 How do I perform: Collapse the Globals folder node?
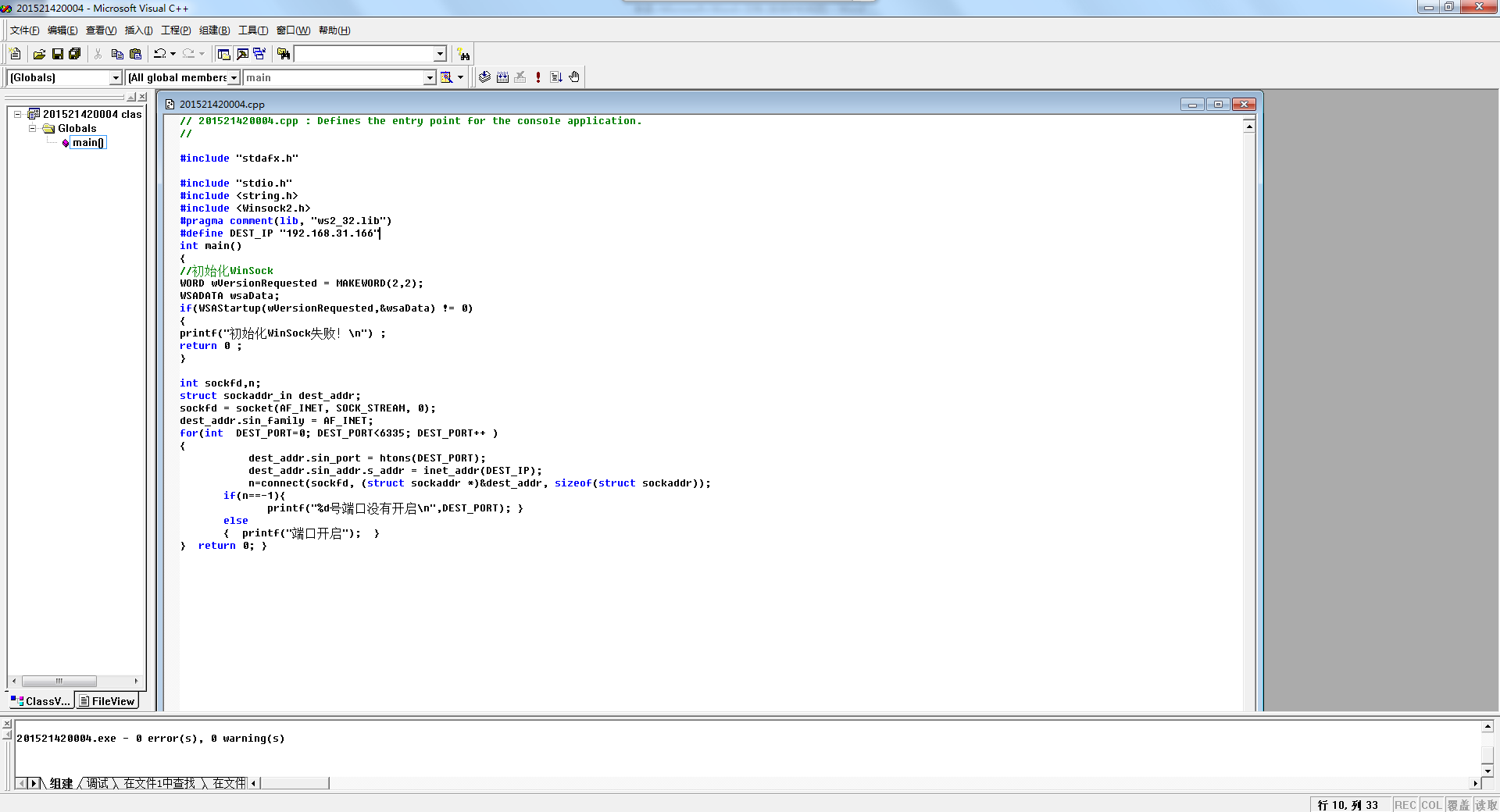33,128
